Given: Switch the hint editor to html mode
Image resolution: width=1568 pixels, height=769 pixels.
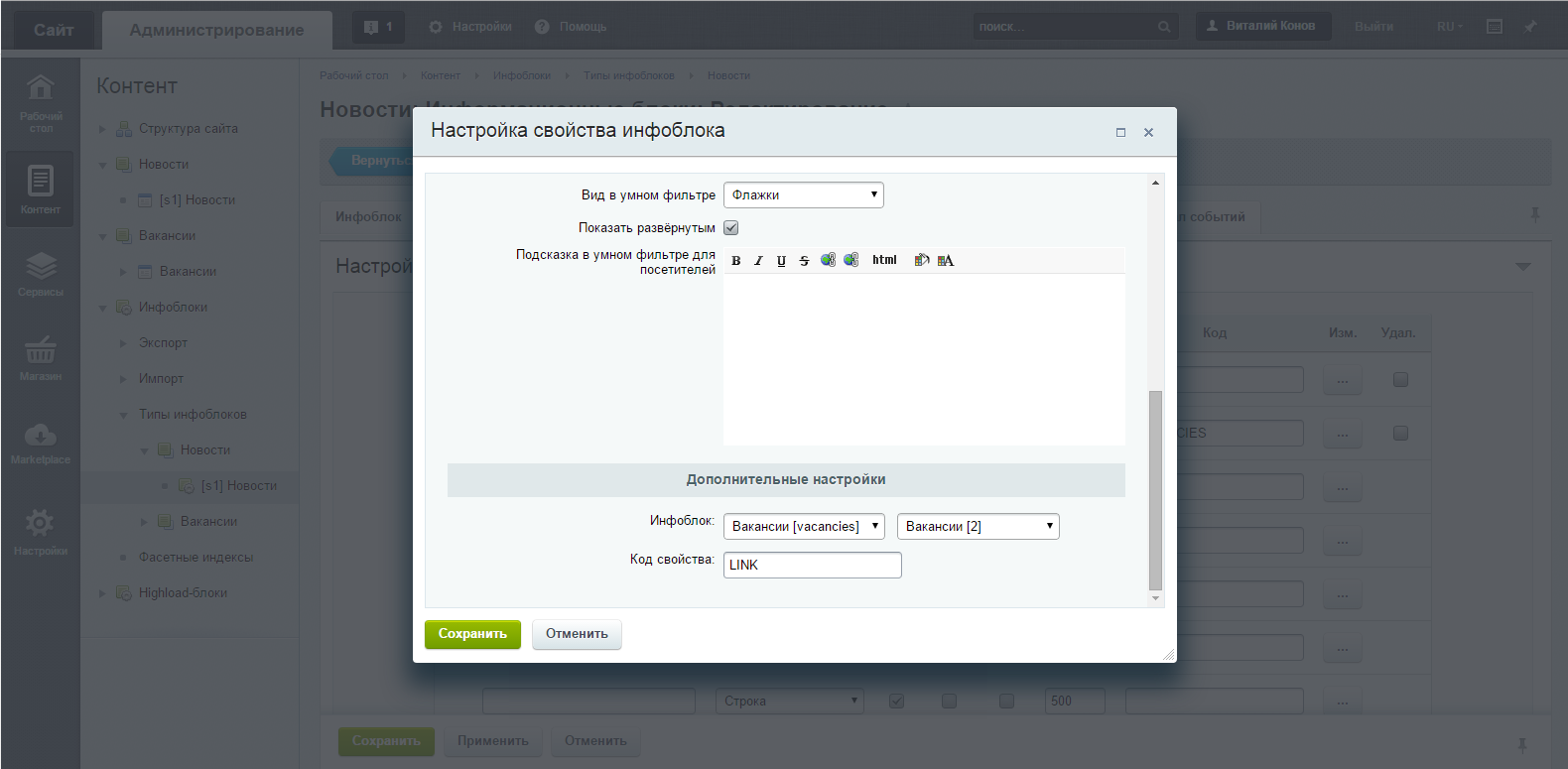Looking at the screenshot, I should [x=884, y=260].
